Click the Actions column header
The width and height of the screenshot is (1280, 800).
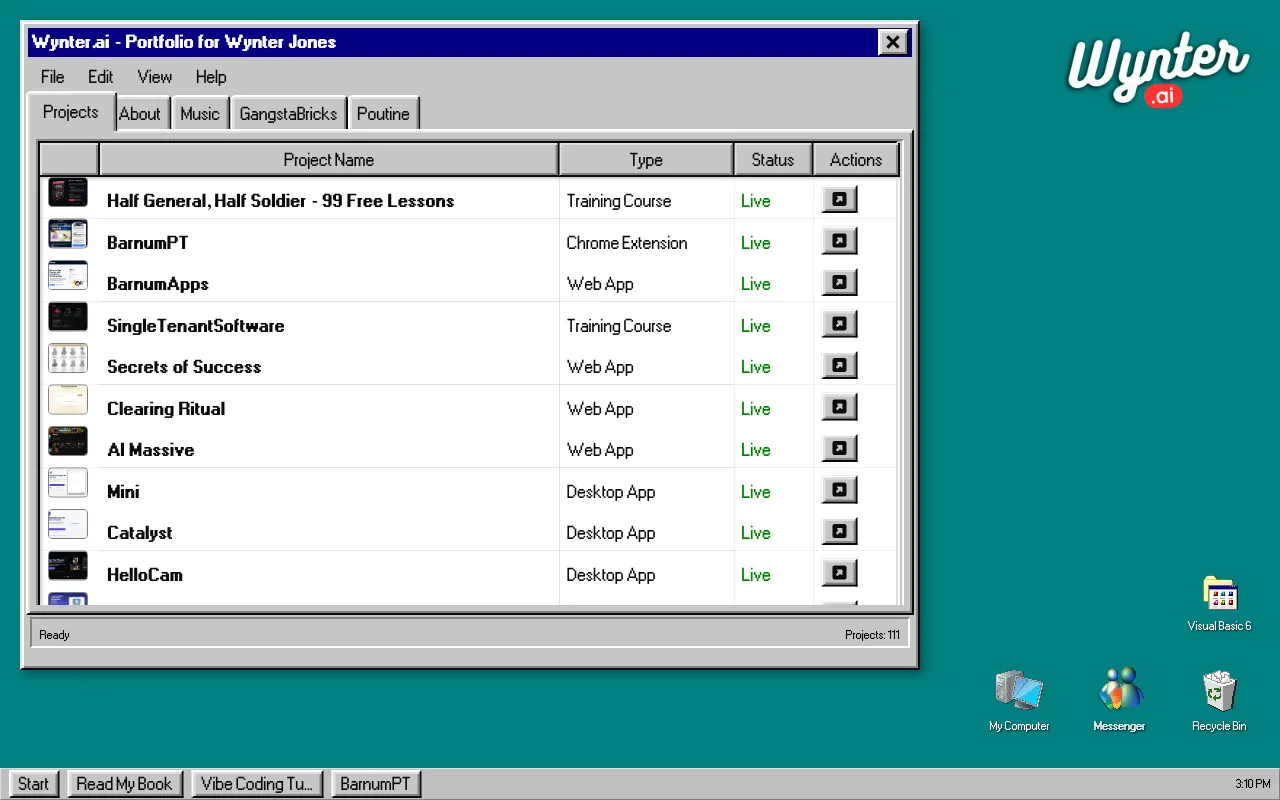pos(856,160)
